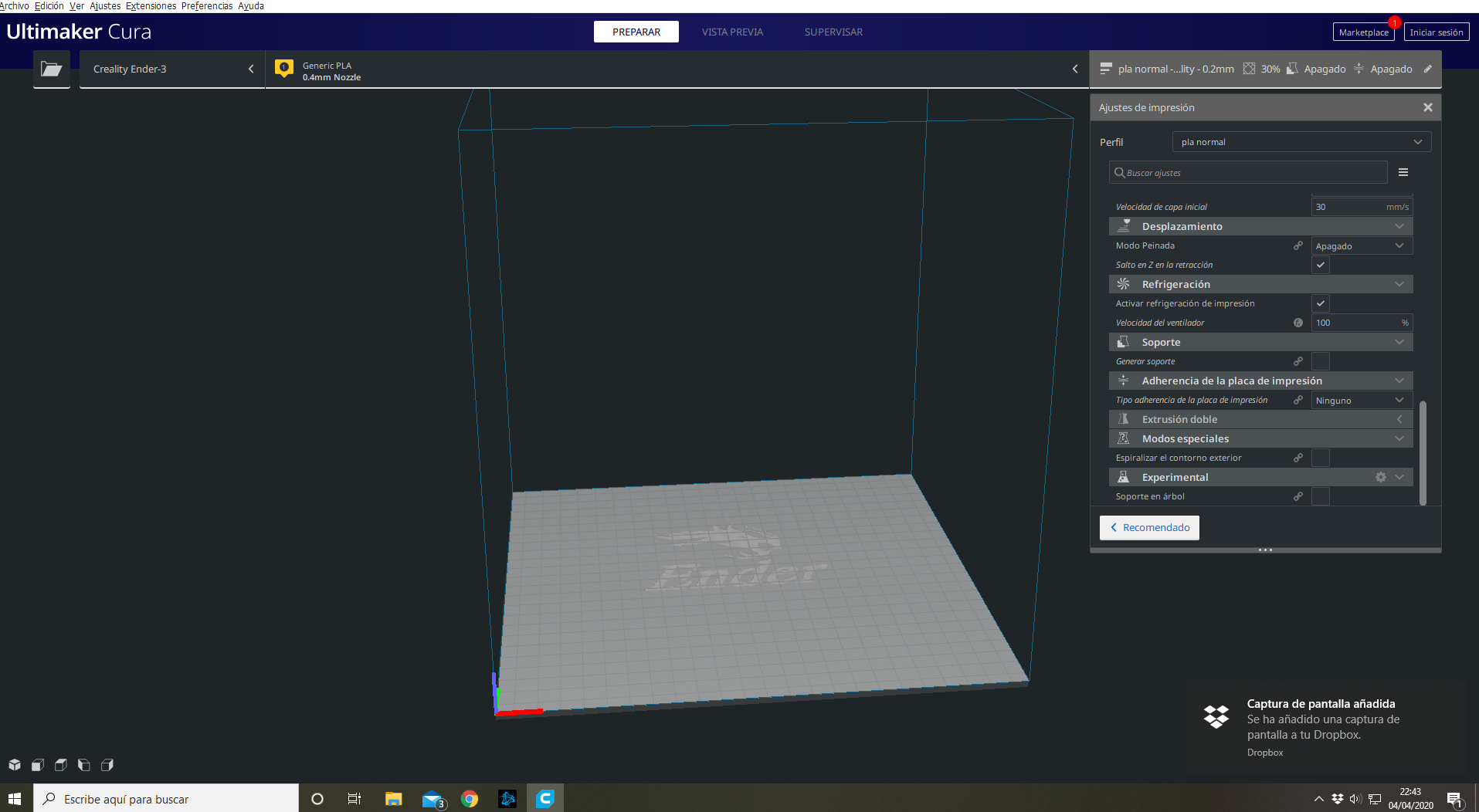Enable Espiralizar el contorno exterior checkbox

[1321, 458]
